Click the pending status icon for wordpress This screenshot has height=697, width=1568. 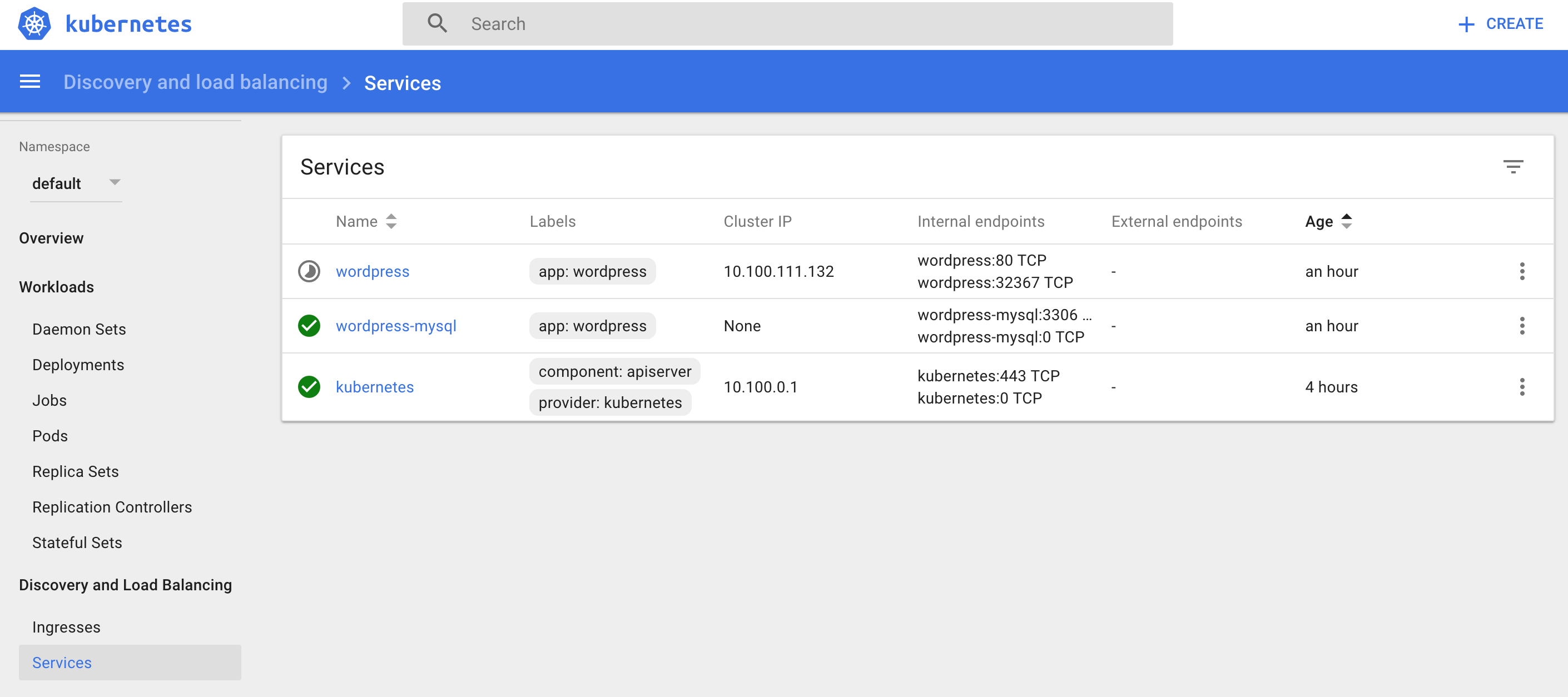pos(309,271)
